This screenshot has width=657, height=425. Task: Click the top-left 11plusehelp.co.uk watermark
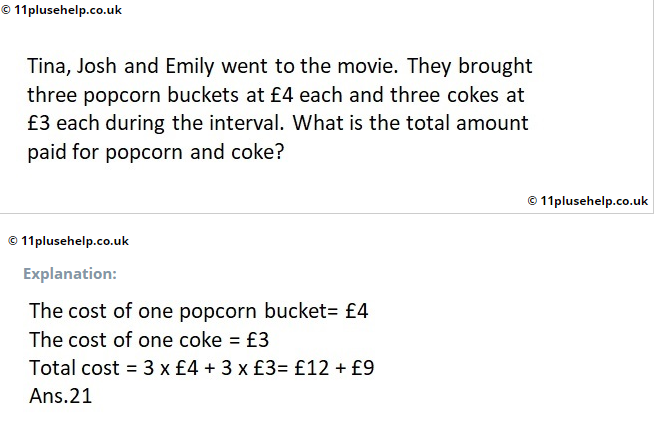coord(62,10)
